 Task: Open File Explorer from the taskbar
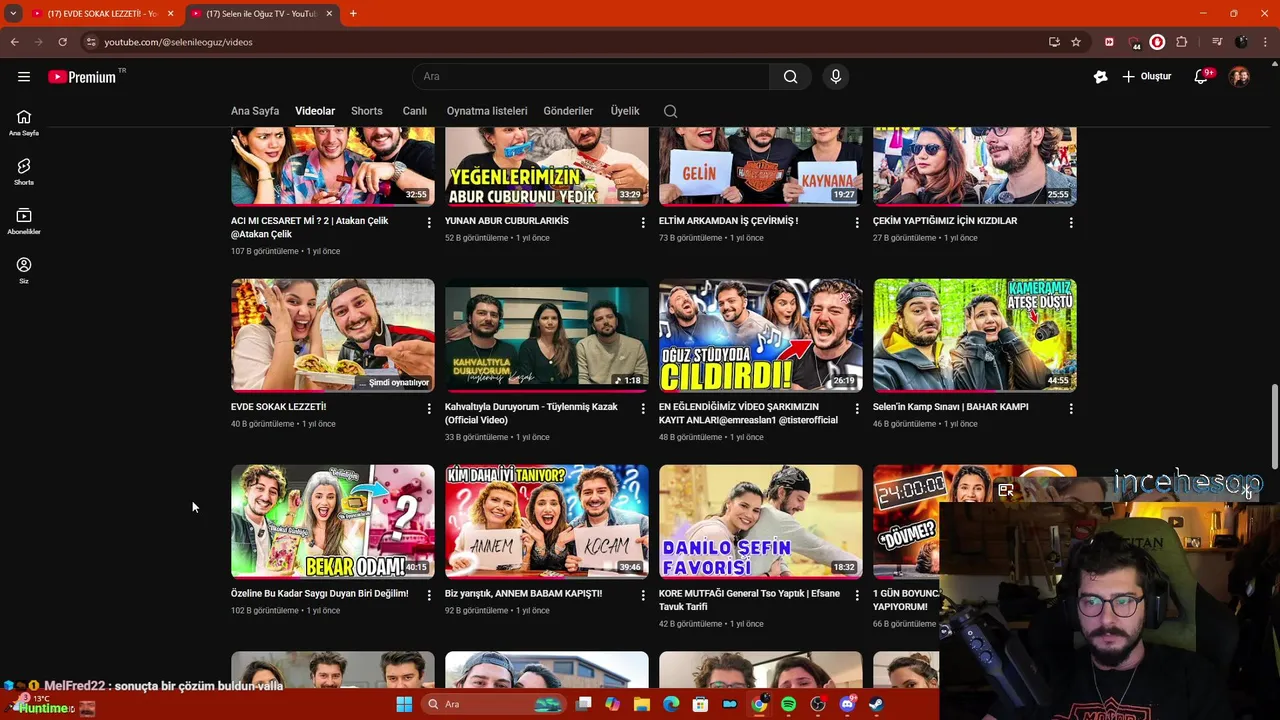click(642, 704)
